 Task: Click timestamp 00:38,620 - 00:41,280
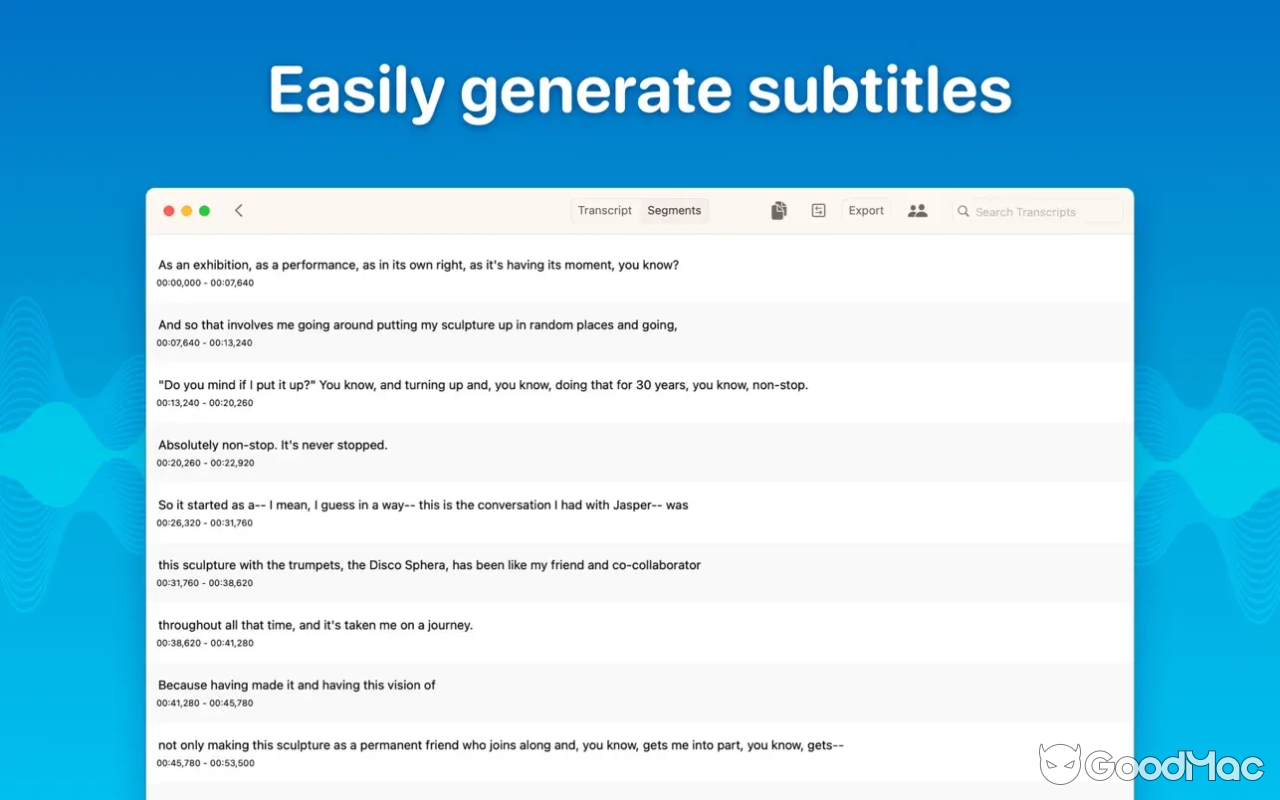[204, 643]
